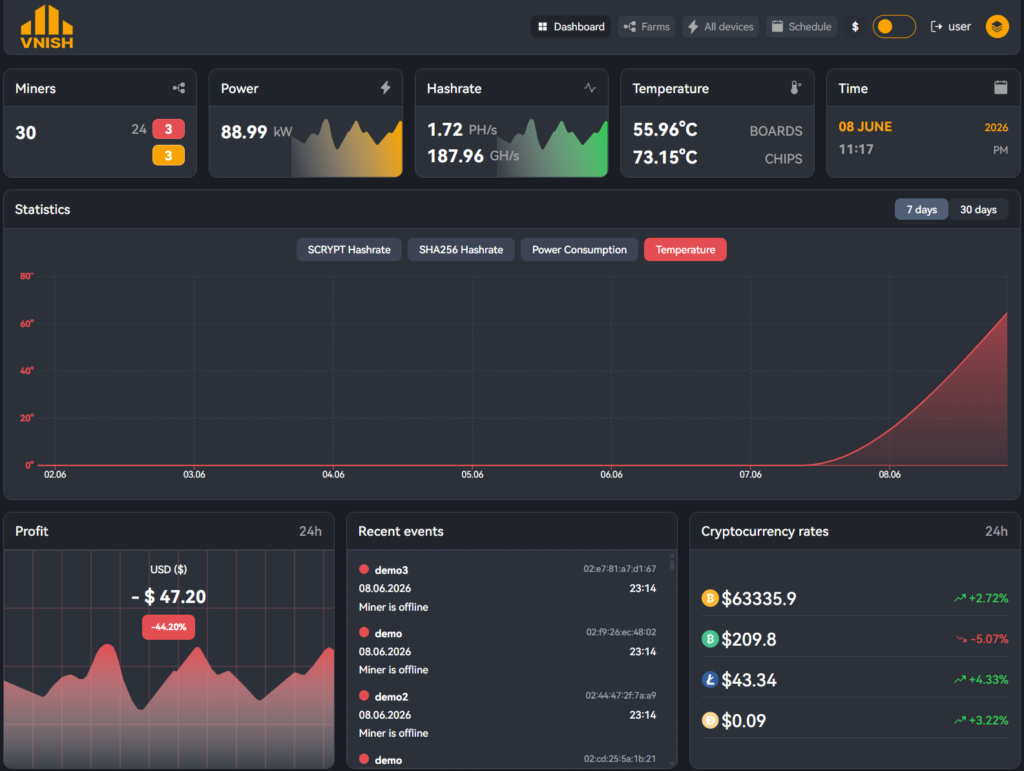
Task: Click the 88.99 kW power value
Action: click(256, 132)
